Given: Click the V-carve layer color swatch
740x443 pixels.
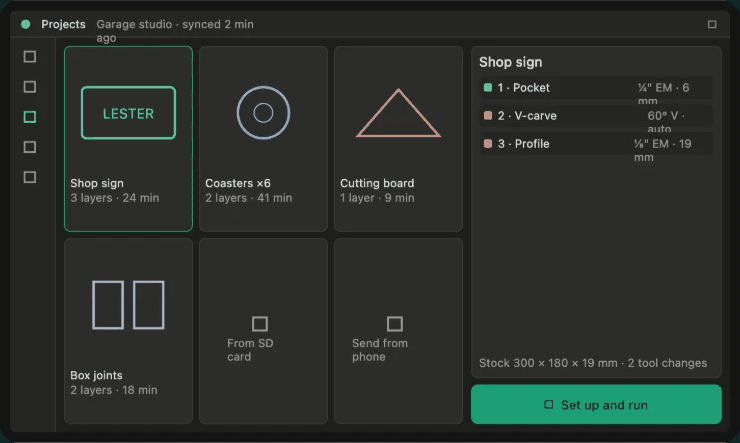Looking at the screenshot, I should 488,116.
